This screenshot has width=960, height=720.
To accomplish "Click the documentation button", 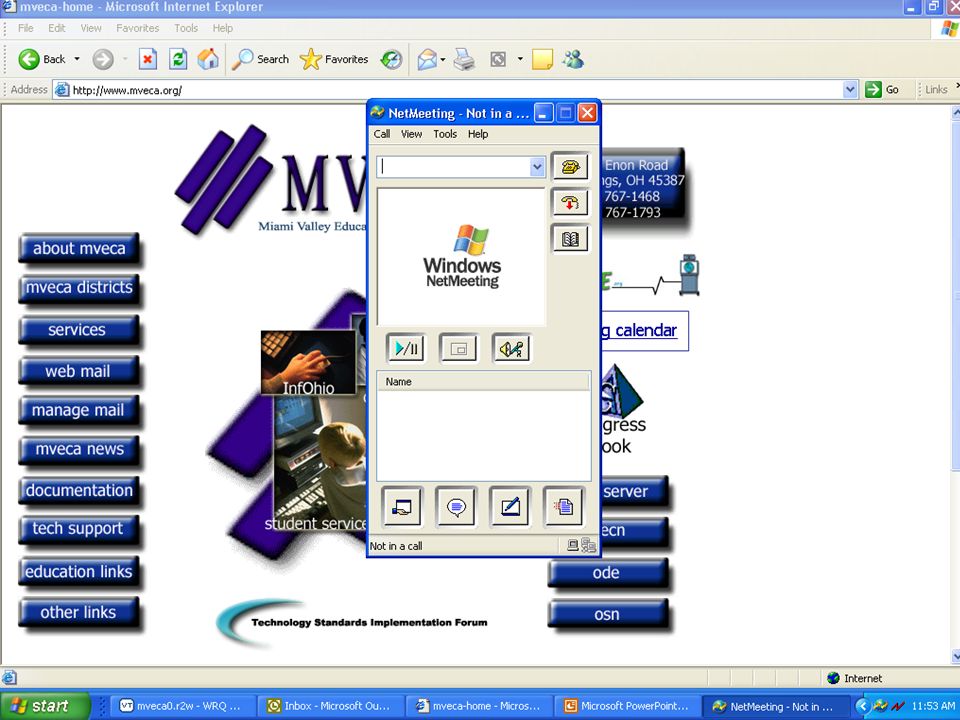I will (79, 490).
